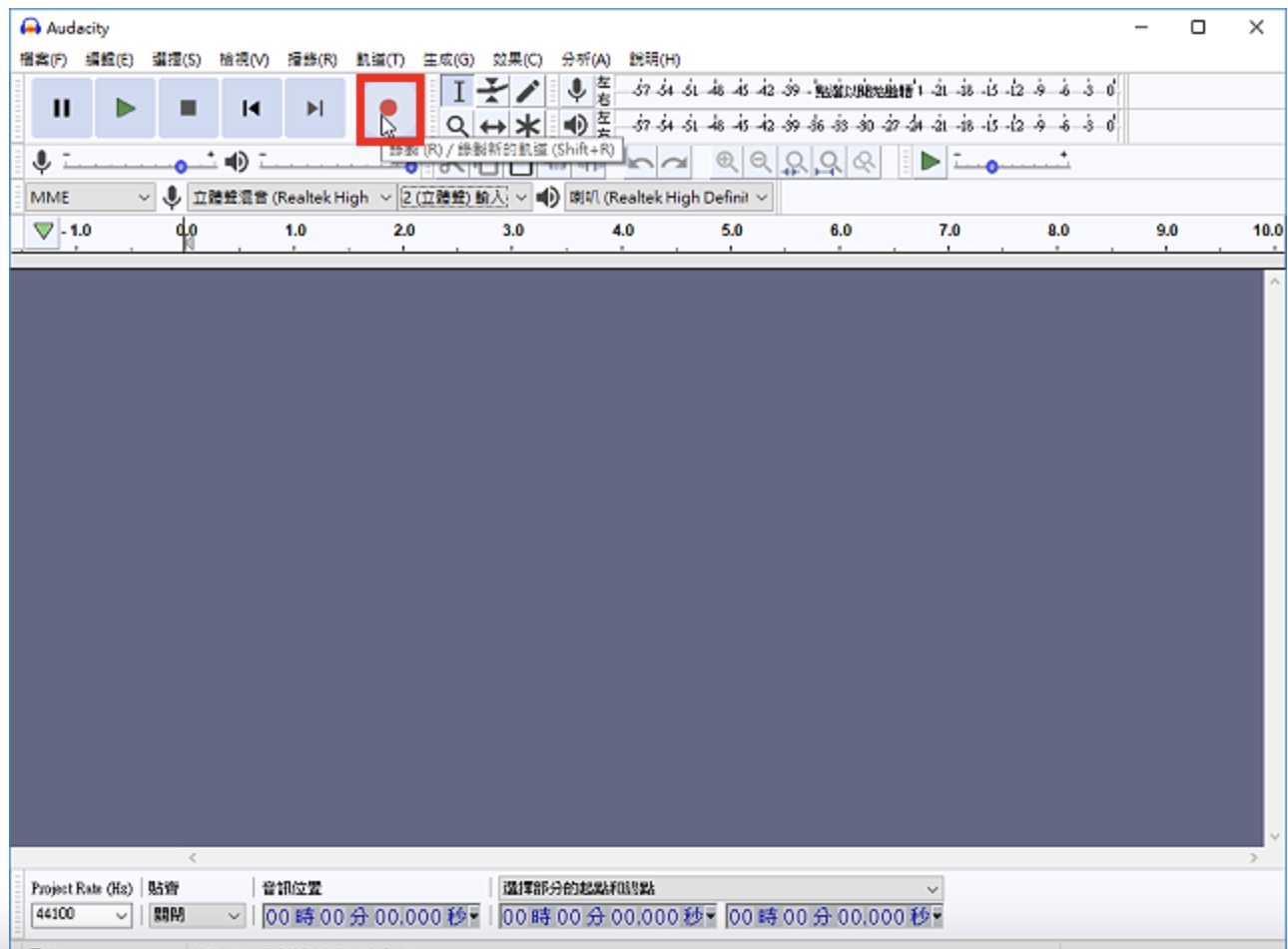This screenshot has width=1288, height=949.
Task: Click the recording meter microphone icon
Action: 576,90
